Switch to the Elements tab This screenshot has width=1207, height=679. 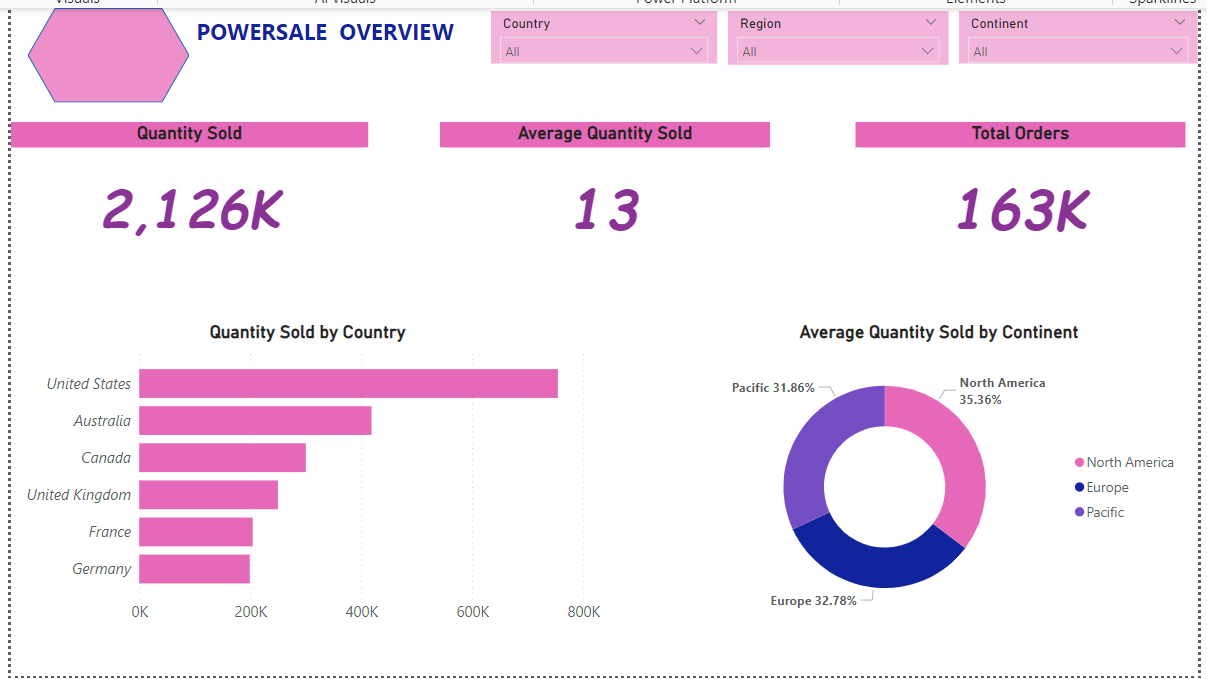point(975,3)
